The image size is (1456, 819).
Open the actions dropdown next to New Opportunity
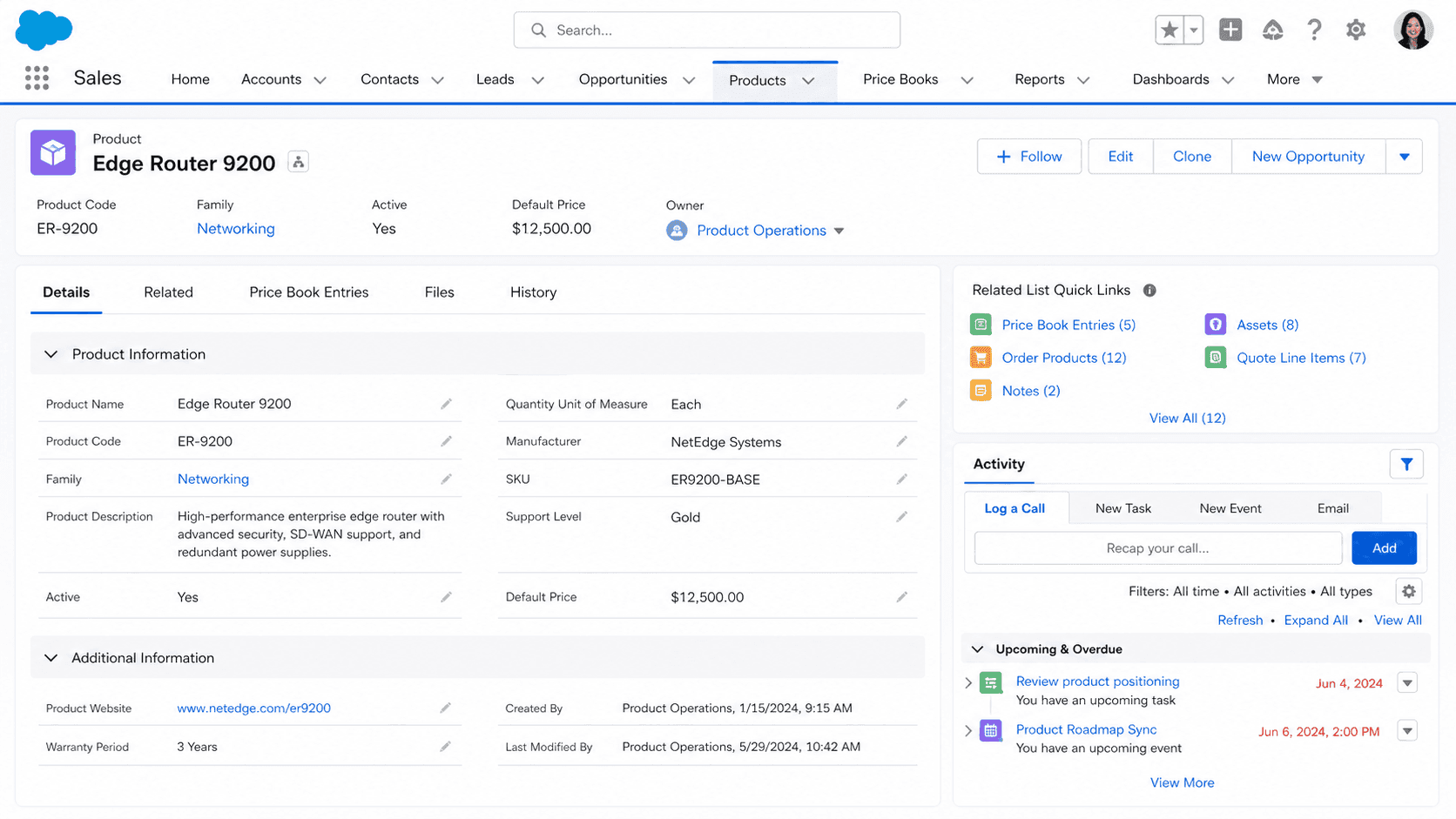pos(1404,157)
